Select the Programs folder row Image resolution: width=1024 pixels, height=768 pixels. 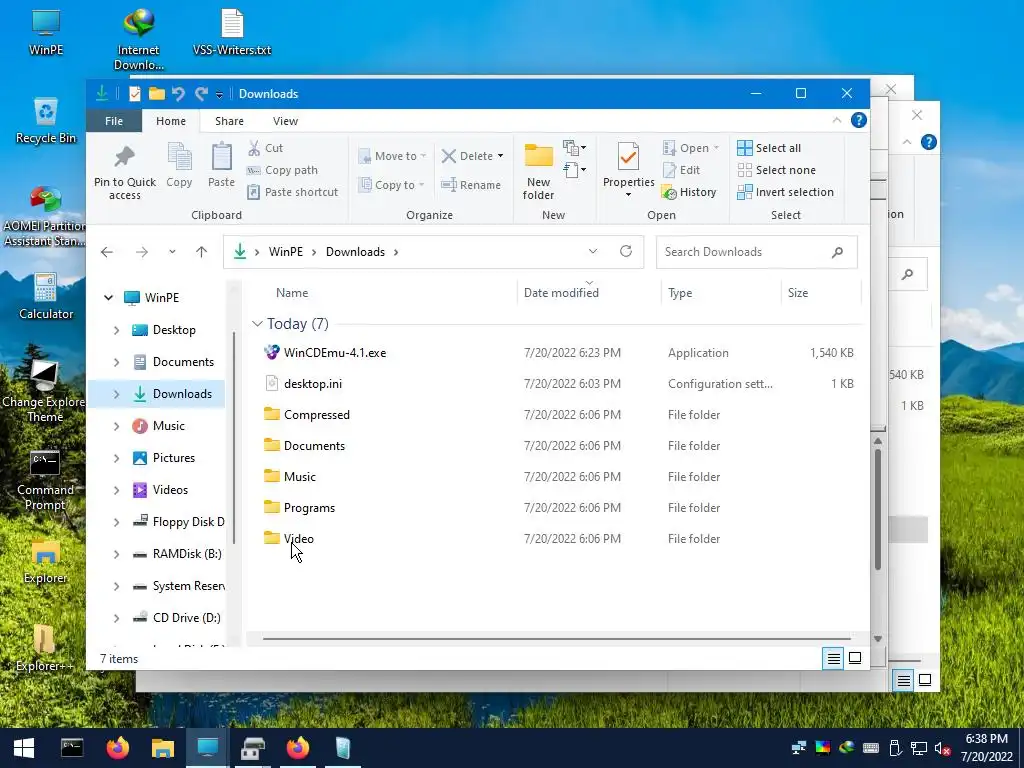coord(556,508)
